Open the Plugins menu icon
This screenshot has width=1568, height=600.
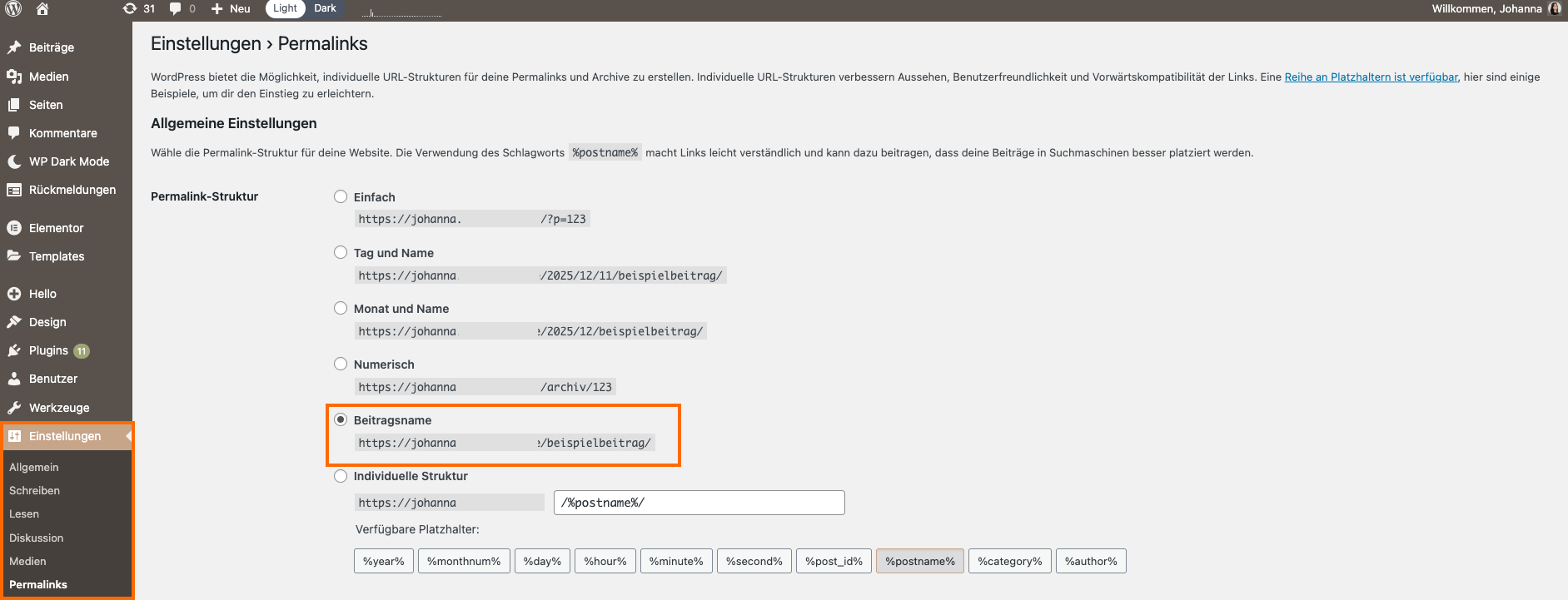point(14,351)
